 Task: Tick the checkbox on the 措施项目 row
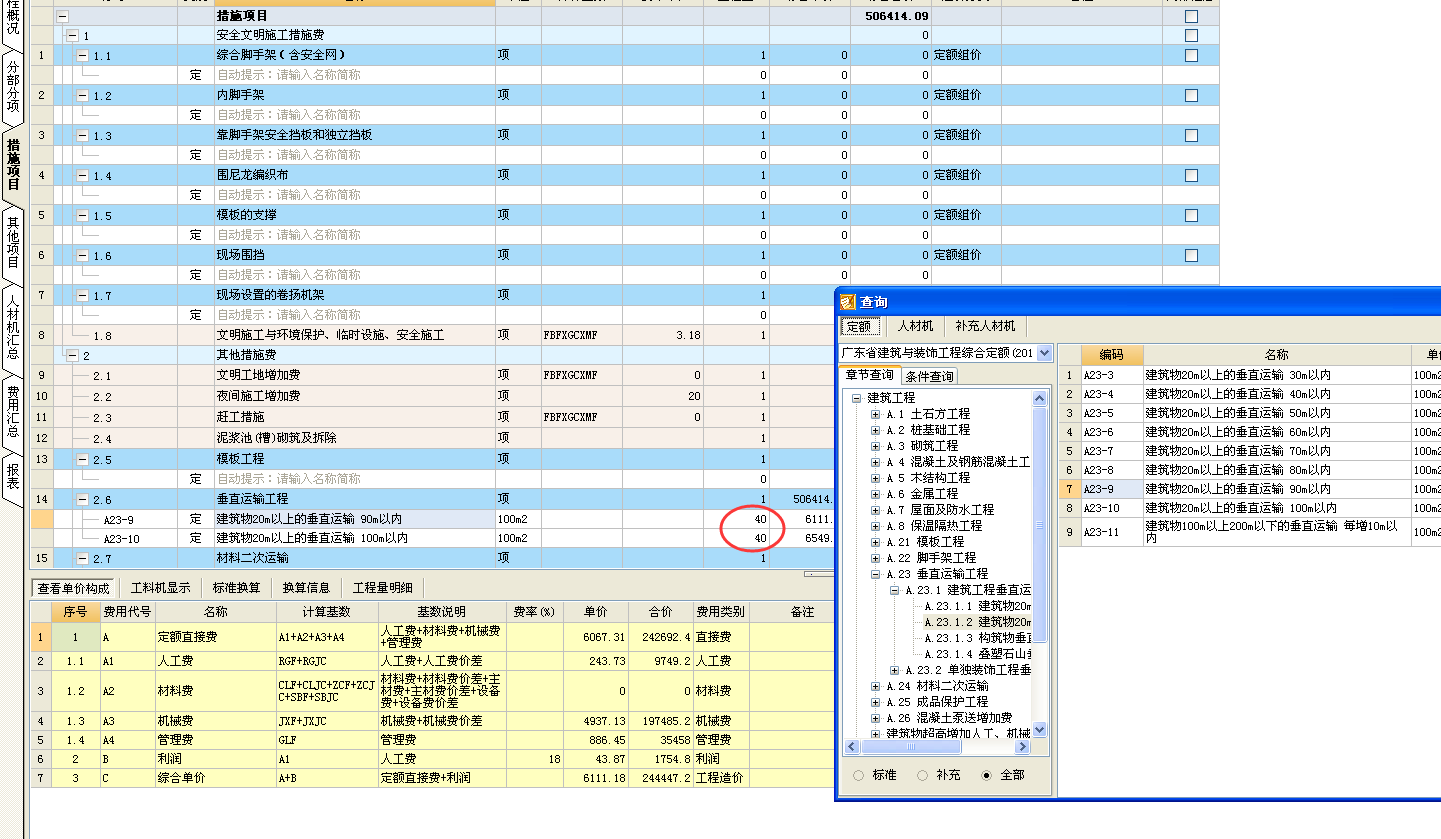pos(1191,16)
